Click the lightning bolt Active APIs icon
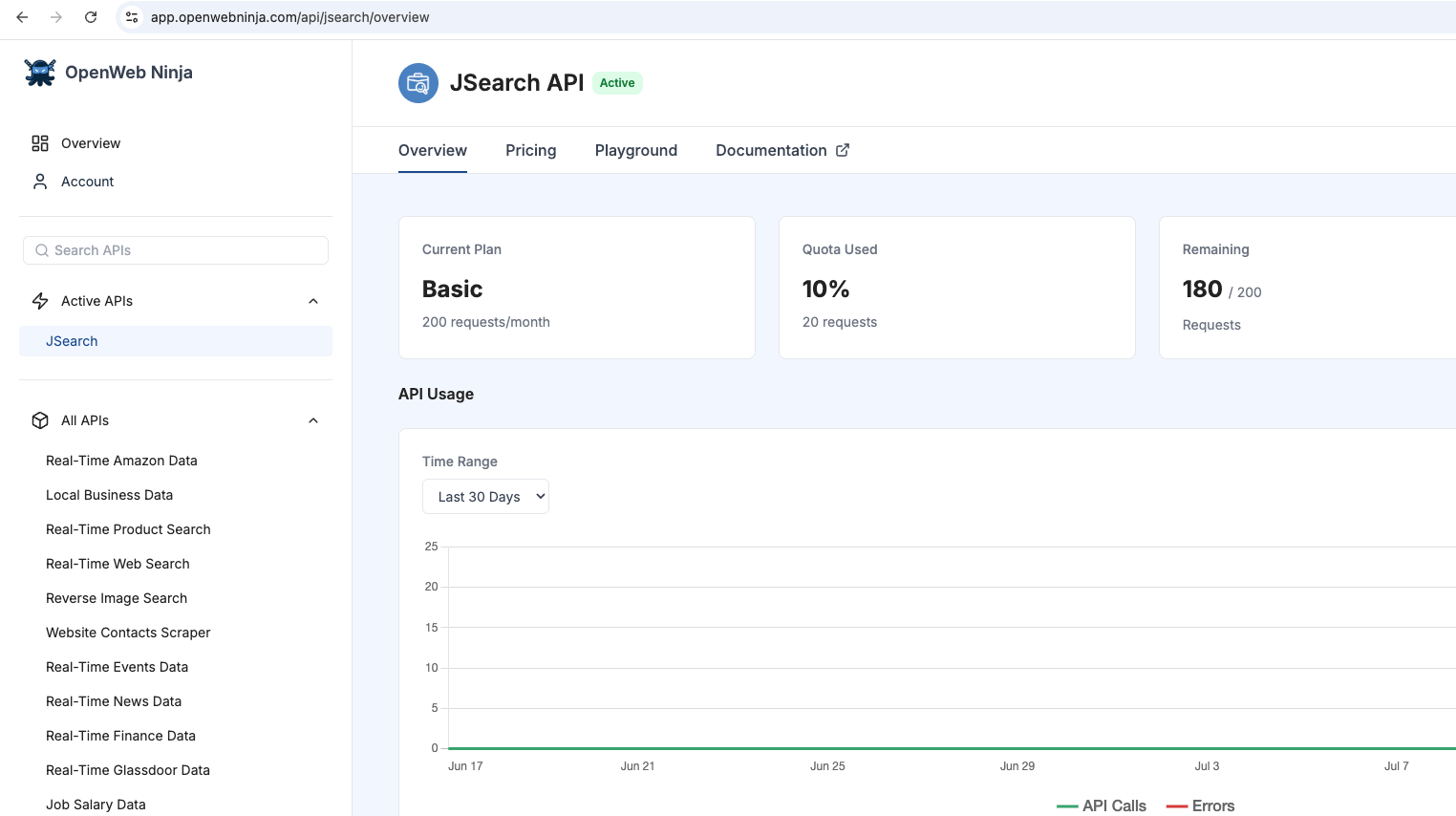Viewport: 1456px width, 816px height. 40,301
